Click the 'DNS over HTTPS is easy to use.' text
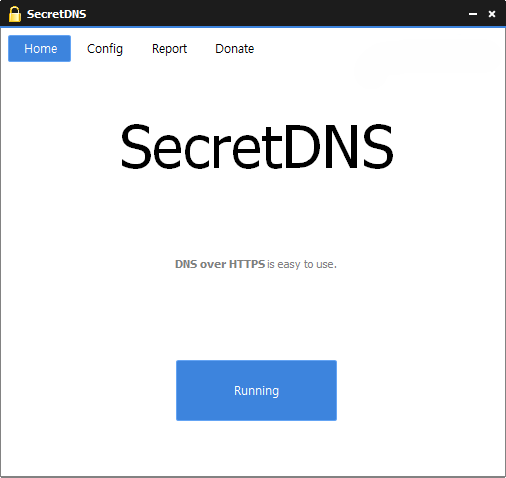Viewport: 506px width, 478px height. click(256, 264)
